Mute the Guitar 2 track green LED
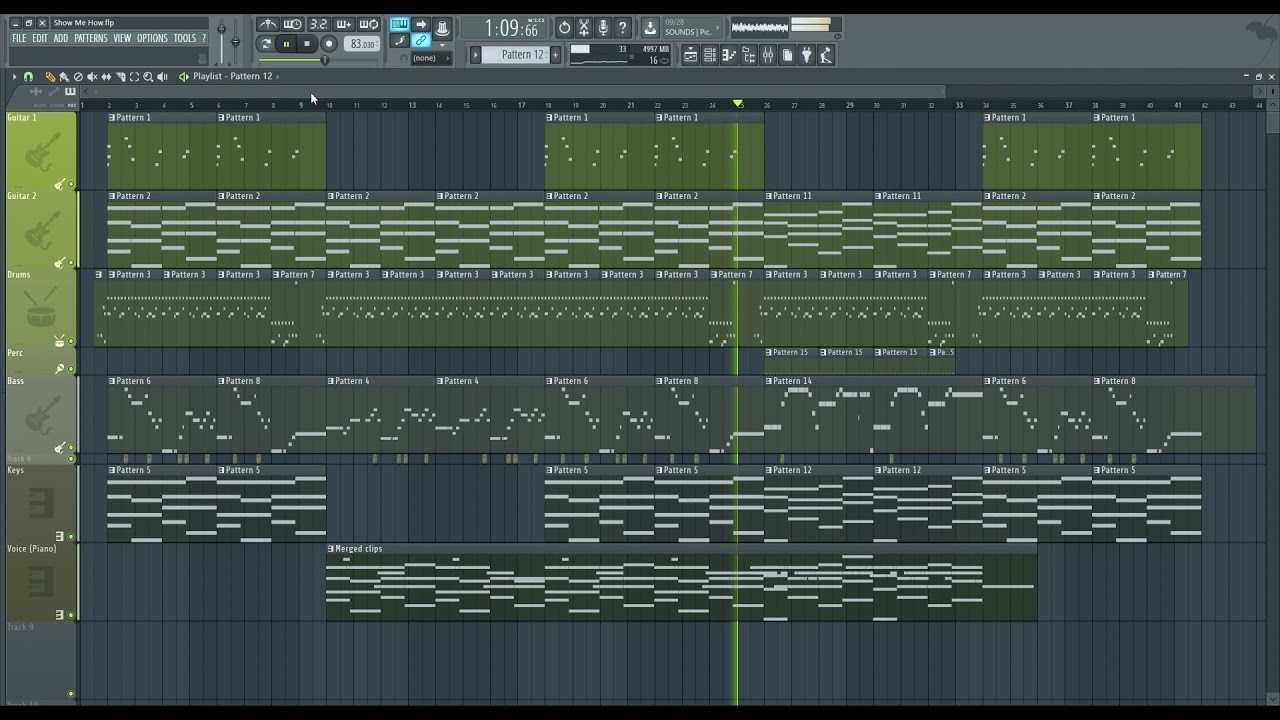The image size is (1280, 720). (x=71, y=263)
